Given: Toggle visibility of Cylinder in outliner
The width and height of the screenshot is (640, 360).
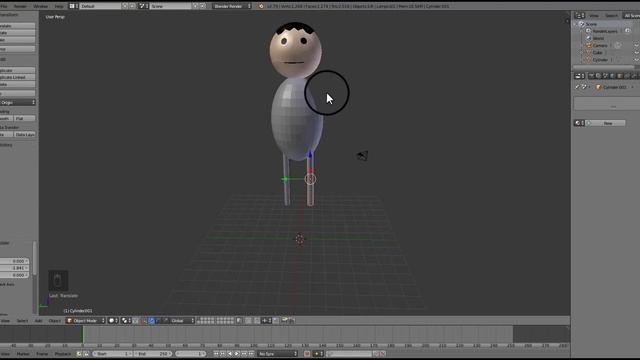Looking at the screenshot, I should click(636, 60).
